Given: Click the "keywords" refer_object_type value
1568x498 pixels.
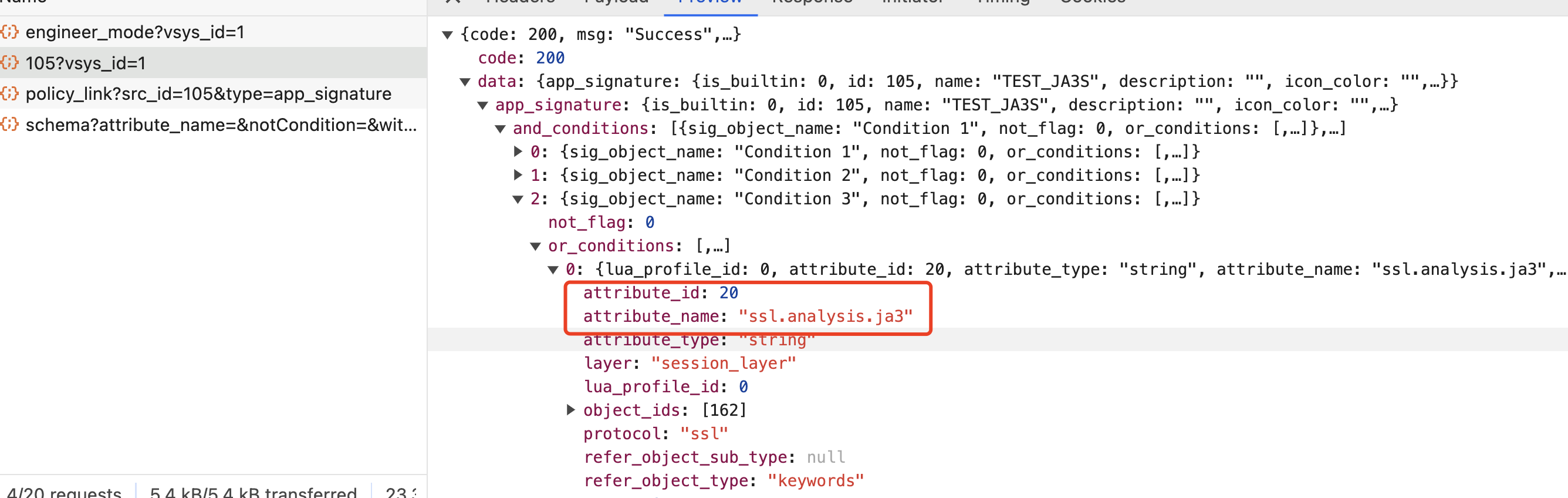Looking at the screenshot, I should [815, 481].
